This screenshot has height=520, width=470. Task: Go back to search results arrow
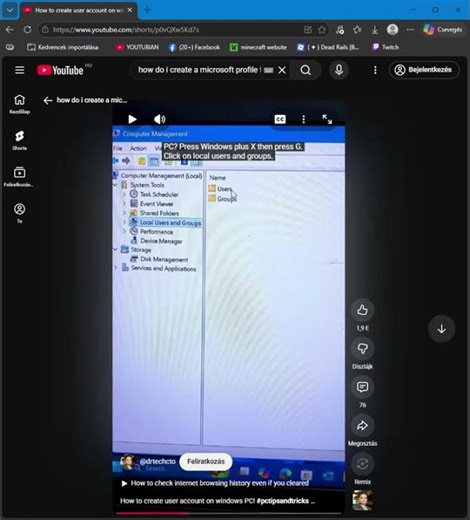48,100
